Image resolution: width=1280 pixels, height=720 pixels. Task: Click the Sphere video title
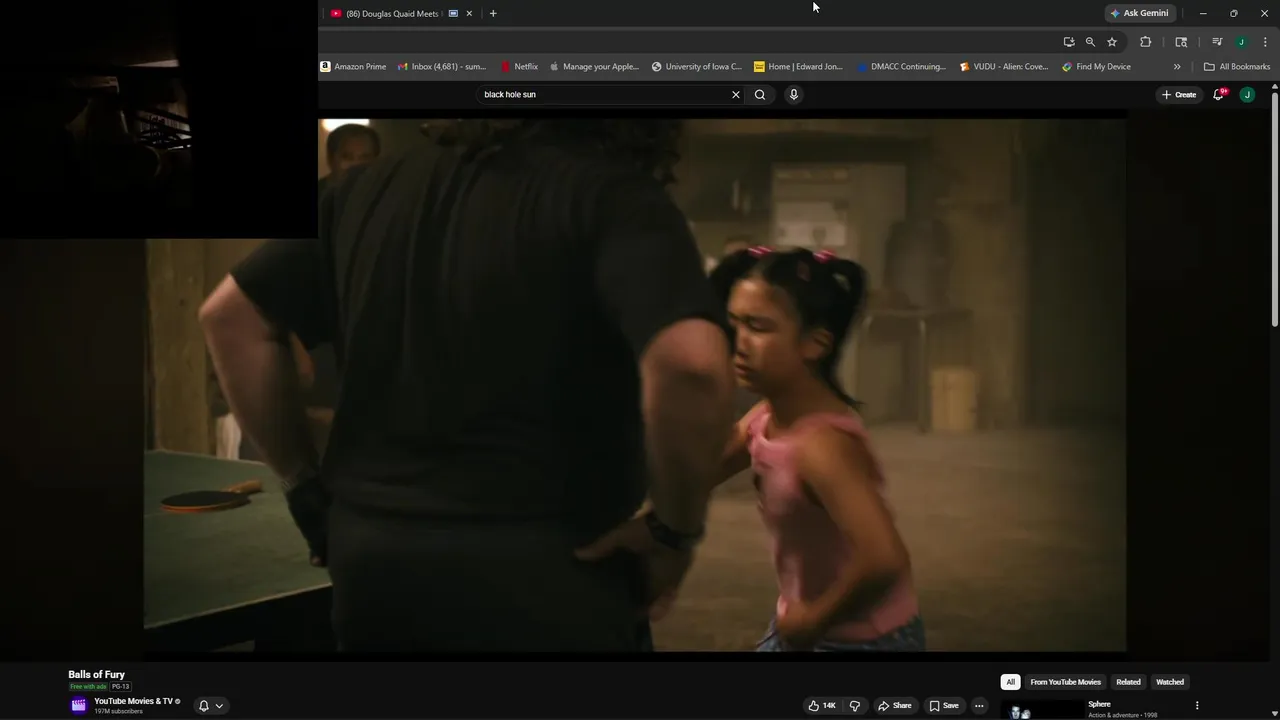tap(1099, 704)
